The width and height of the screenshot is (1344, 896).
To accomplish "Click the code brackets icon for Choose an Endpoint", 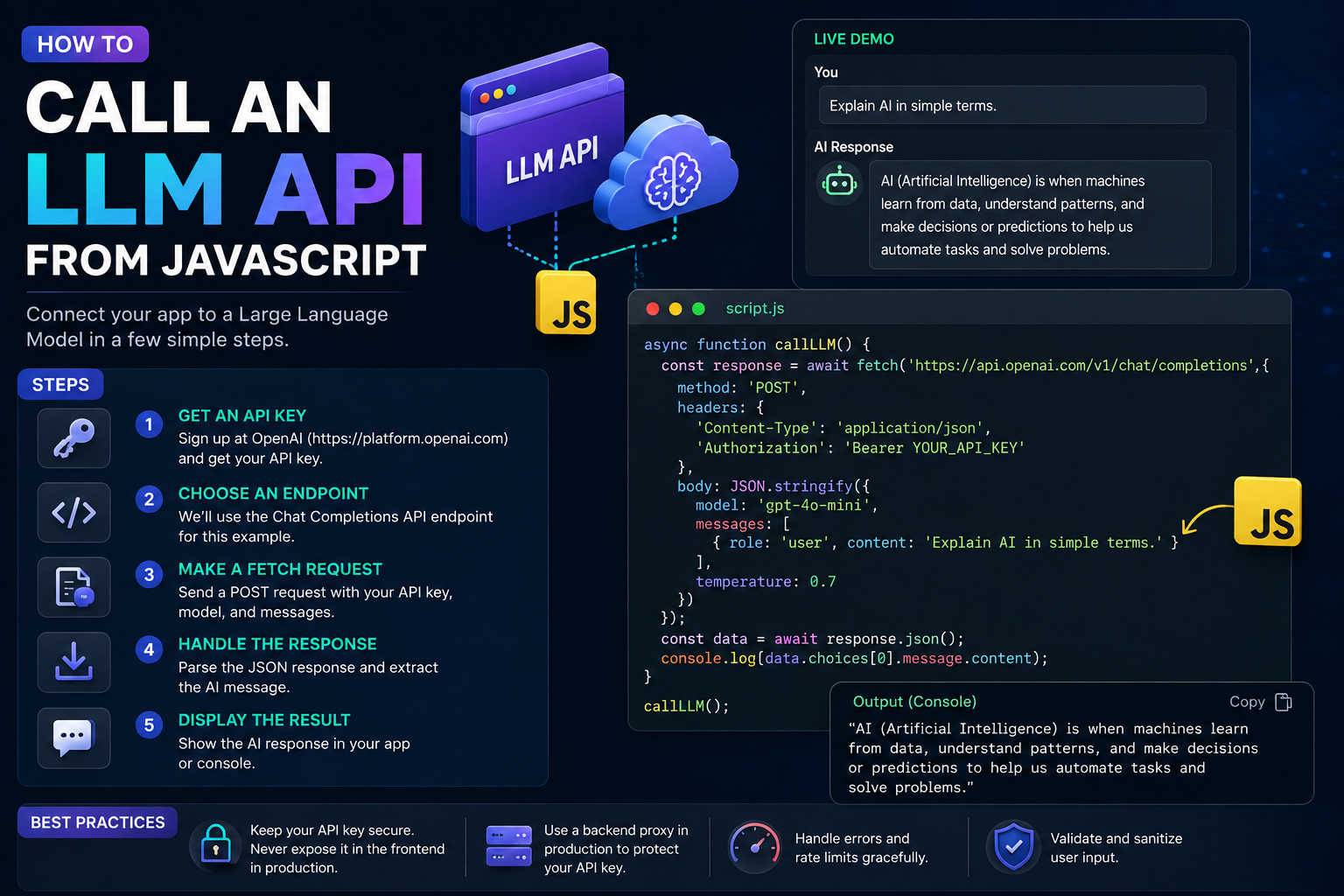I will tap(73, 513).
